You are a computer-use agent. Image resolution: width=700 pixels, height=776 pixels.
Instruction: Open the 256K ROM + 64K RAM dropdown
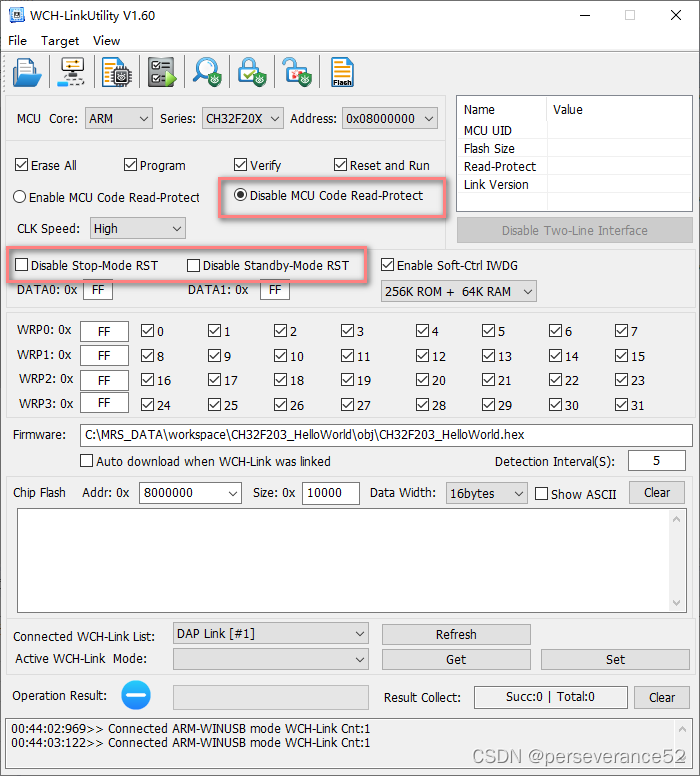coord(458,291)
